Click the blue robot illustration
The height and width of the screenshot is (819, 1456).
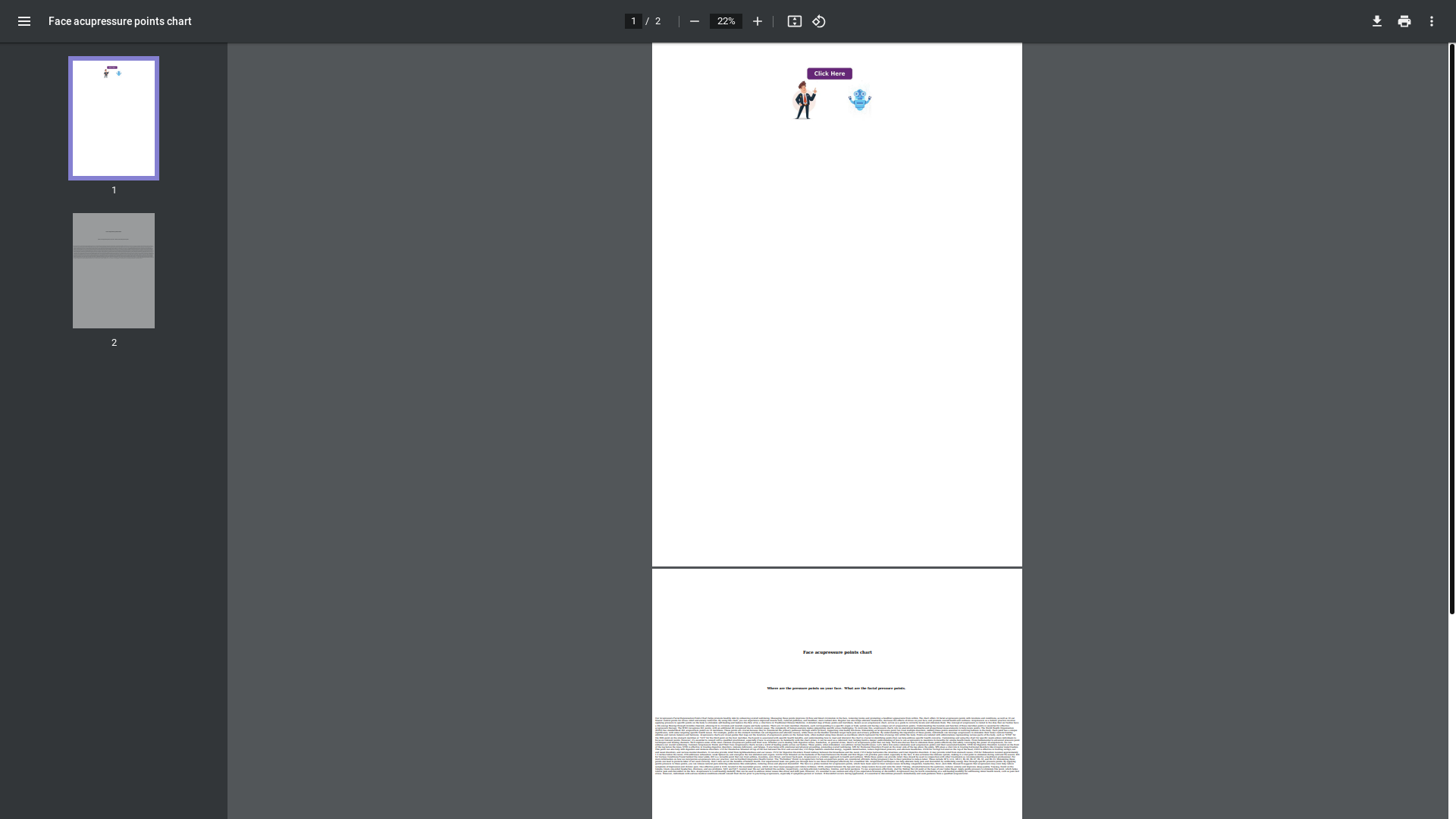click(859, 99)
